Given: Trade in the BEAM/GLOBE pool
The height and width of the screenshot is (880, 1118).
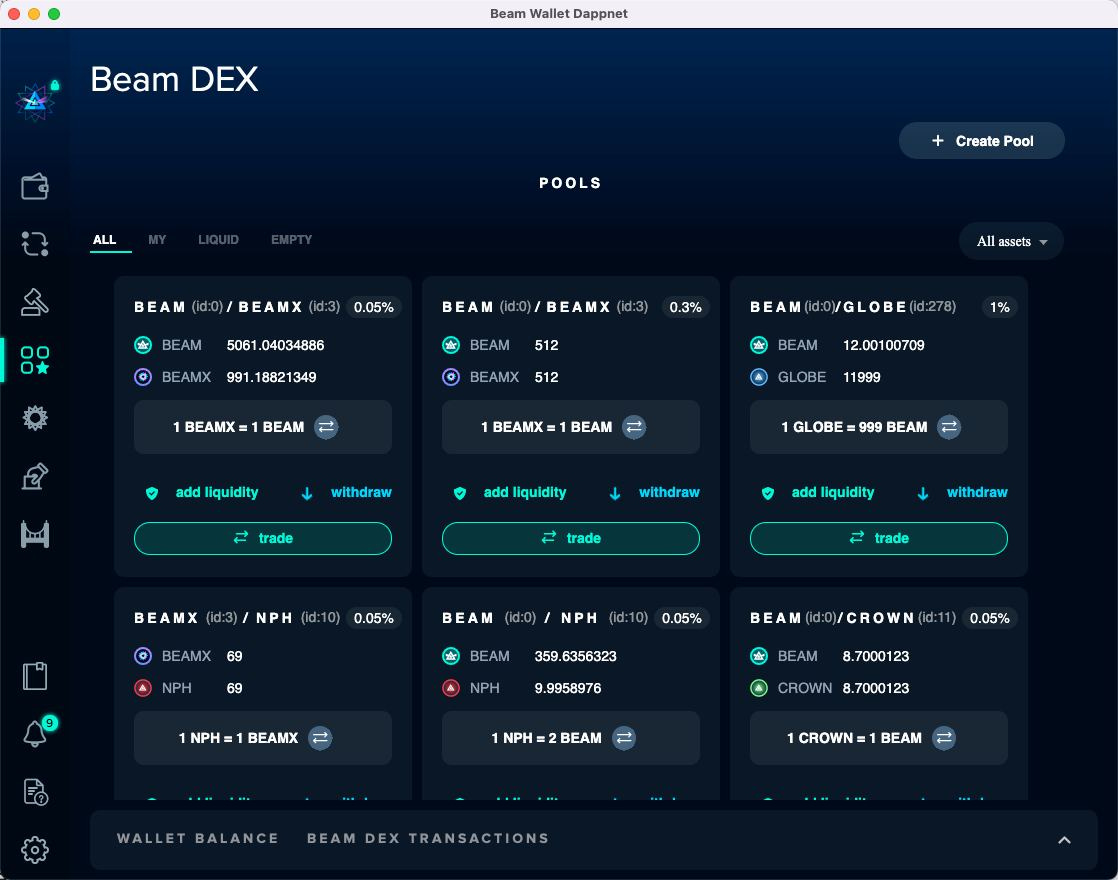Looking at the screenshot, I should pyautogui.click(x=879, y=538).
